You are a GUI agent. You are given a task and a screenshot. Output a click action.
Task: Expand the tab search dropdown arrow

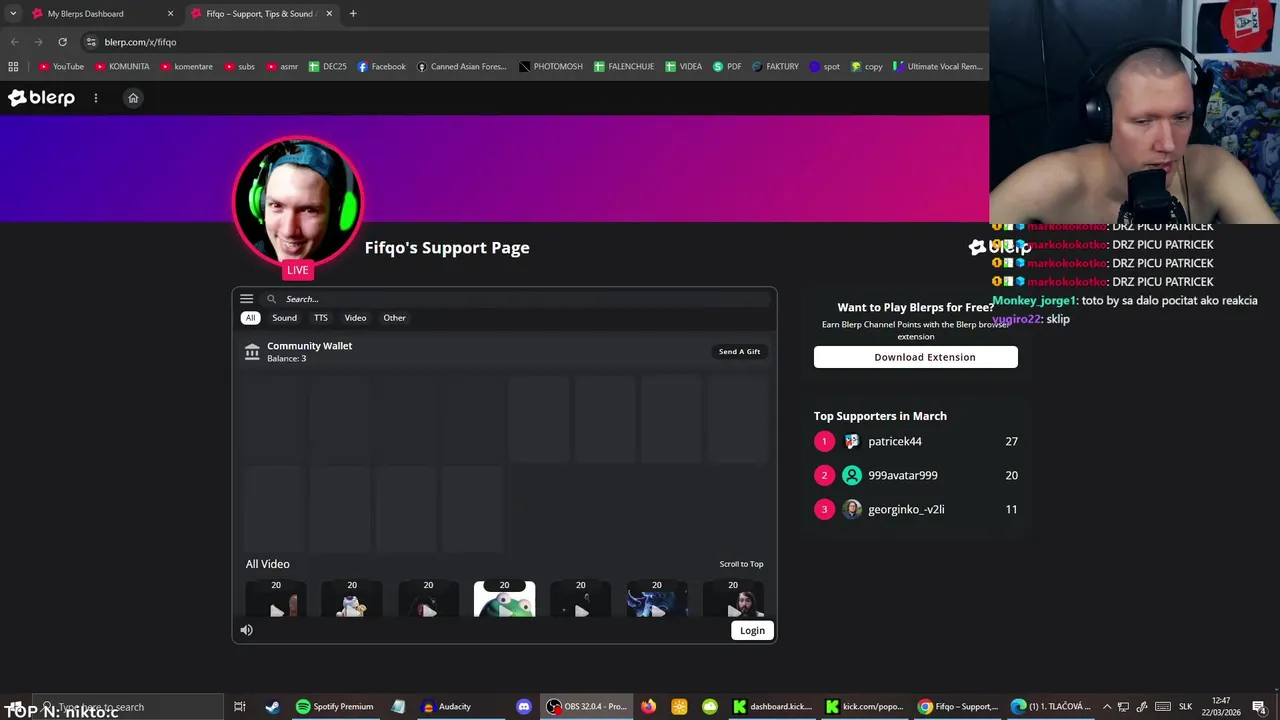click(x=12, y=14)
